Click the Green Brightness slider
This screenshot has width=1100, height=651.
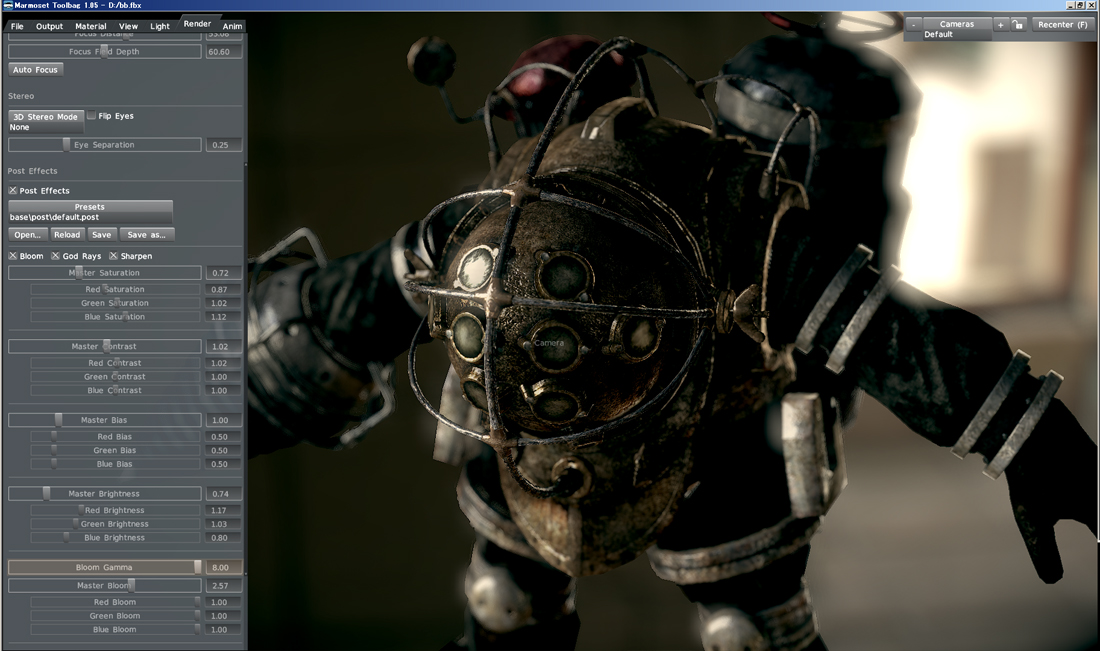tap(115, 523)
